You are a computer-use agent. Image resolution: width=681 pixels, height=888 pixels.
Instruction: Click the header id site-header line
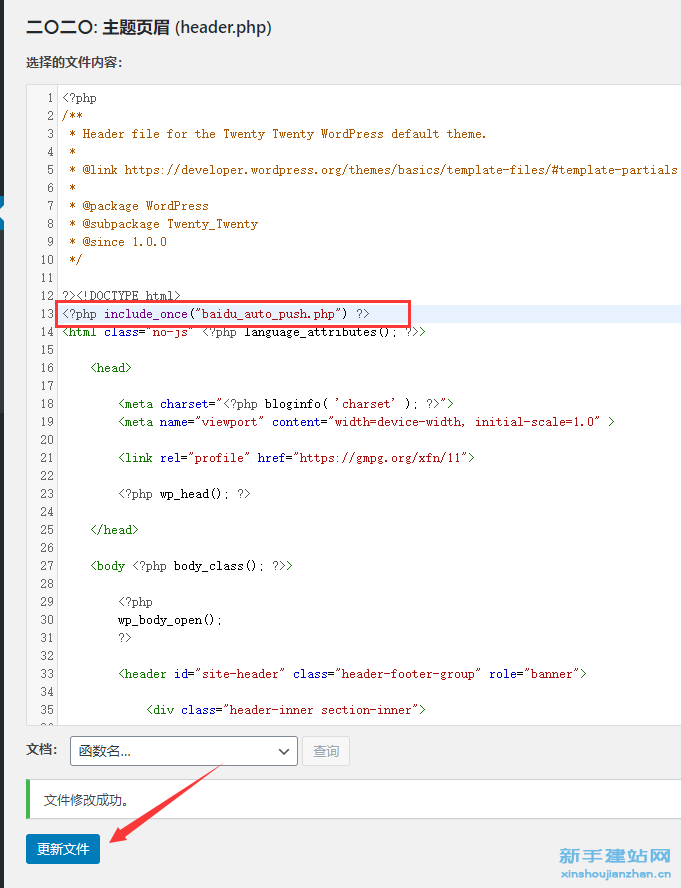pos(352,674)
